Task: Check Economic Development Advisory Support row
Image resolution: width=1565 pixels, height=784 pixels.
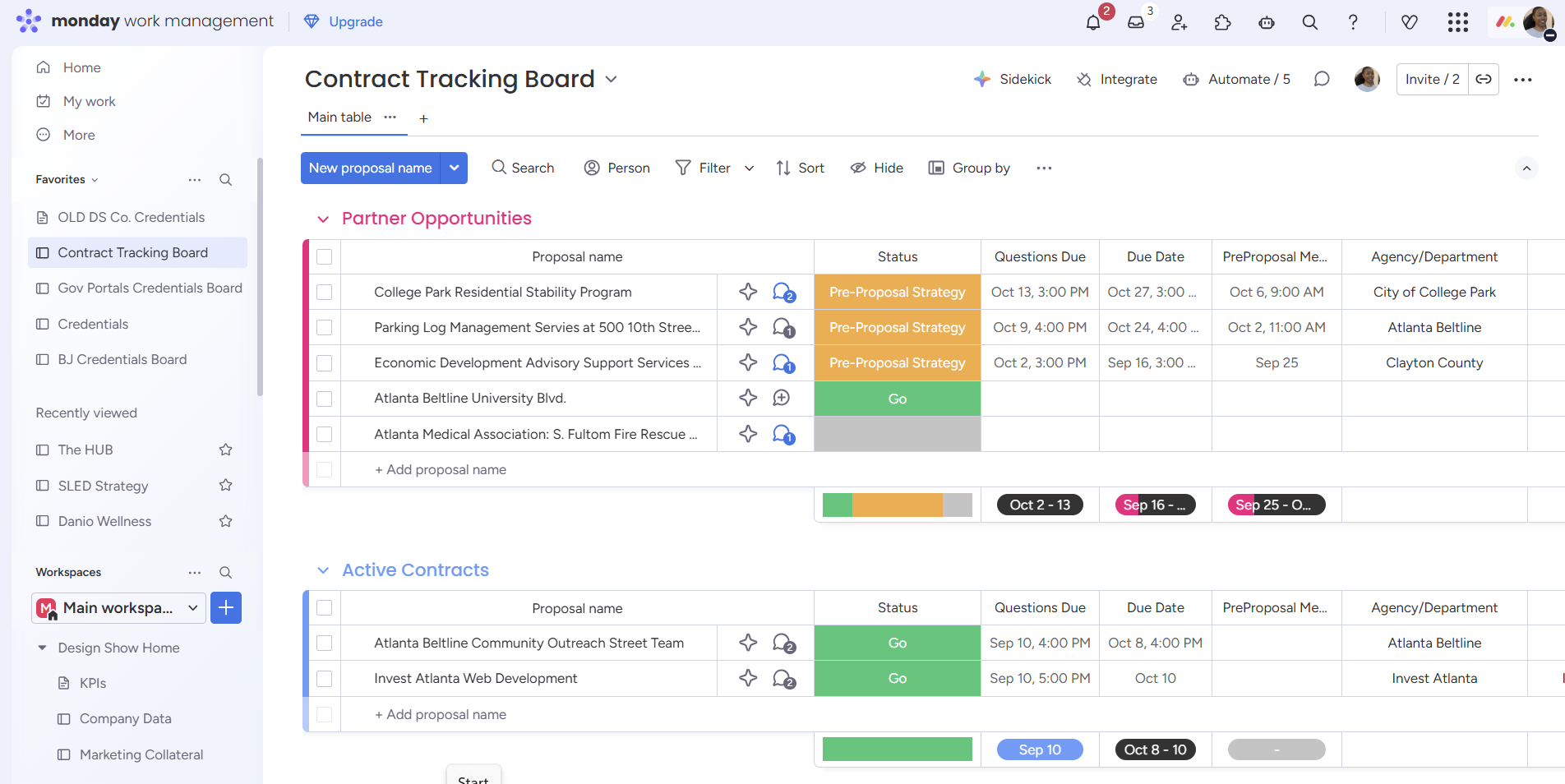Action: pos(325,363)
